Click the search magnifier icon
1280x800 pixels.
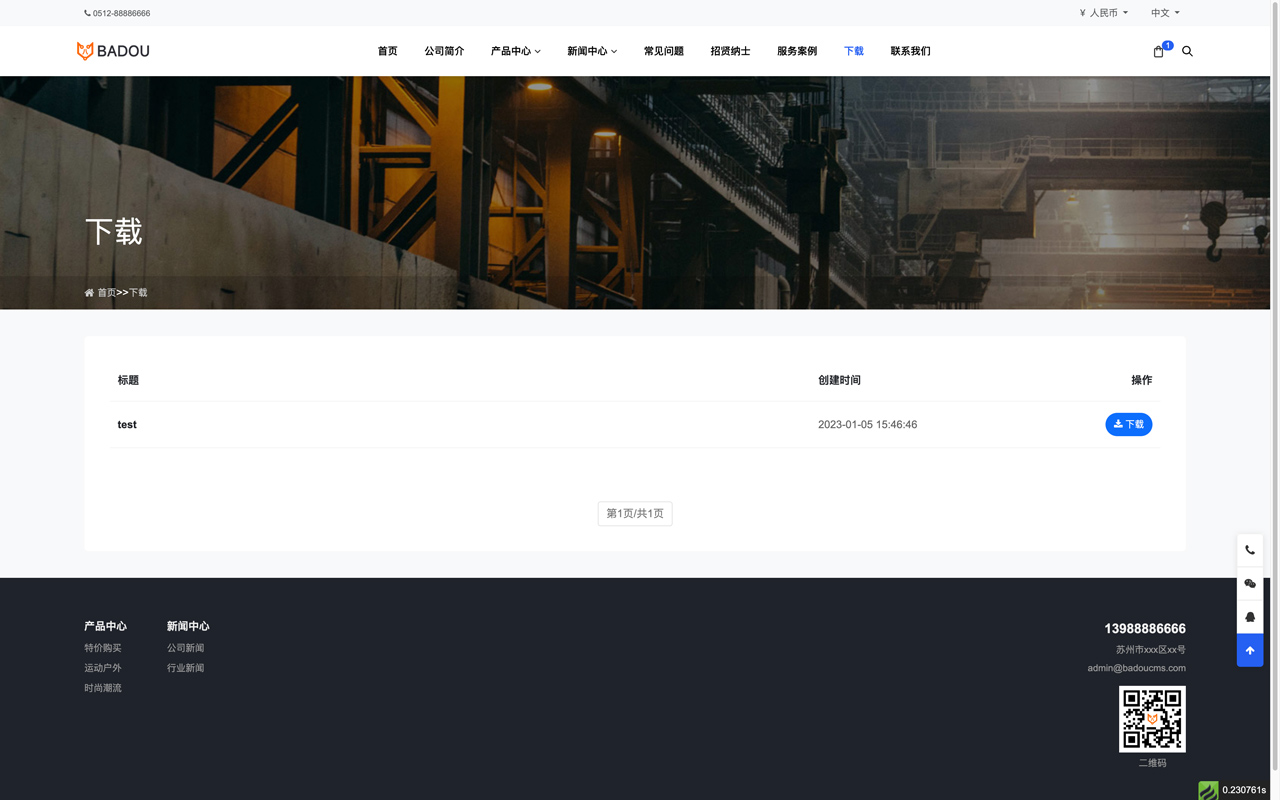[1187, 51]
